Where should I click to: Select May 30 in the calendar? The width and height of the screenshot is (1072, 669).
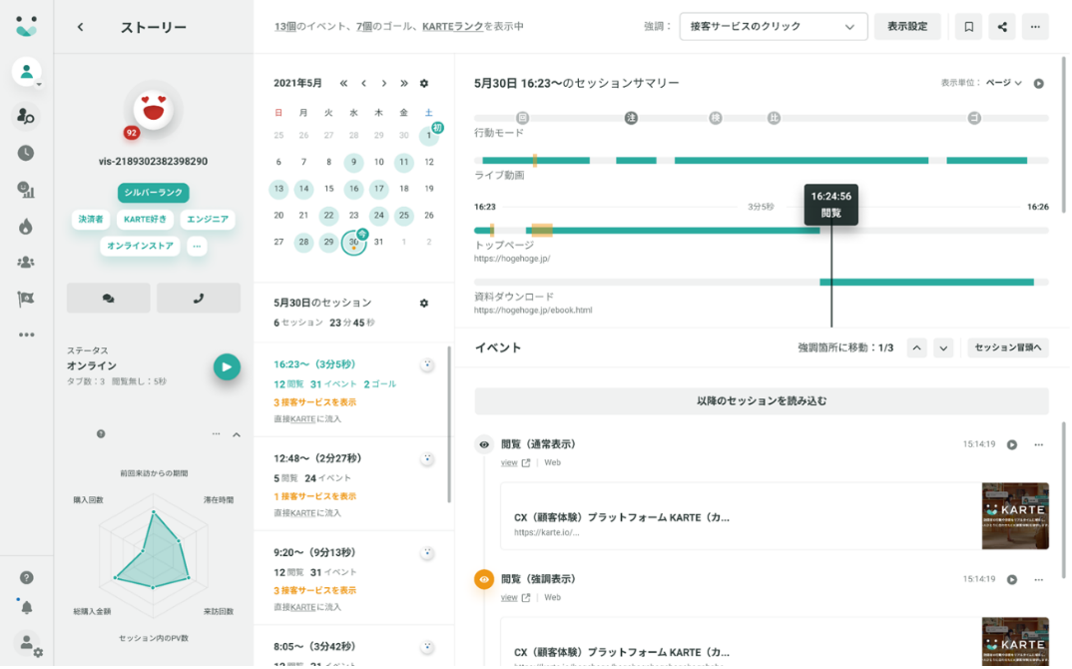pyautogui.click(x=353, y=242)
